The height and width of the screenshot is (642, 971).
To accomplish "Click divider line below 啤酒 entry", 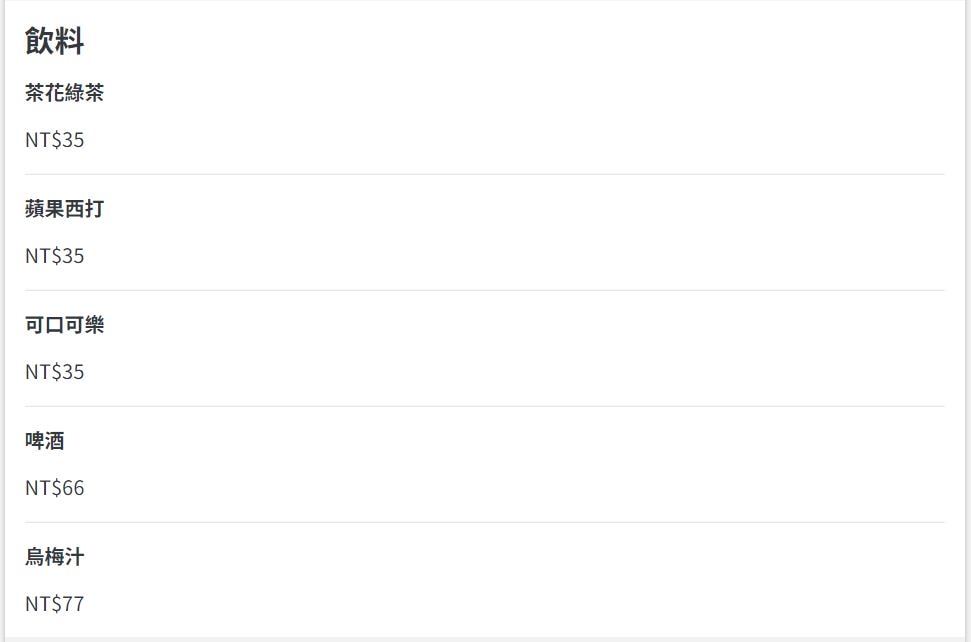I will pyautogui.click(x=485, y=523).
